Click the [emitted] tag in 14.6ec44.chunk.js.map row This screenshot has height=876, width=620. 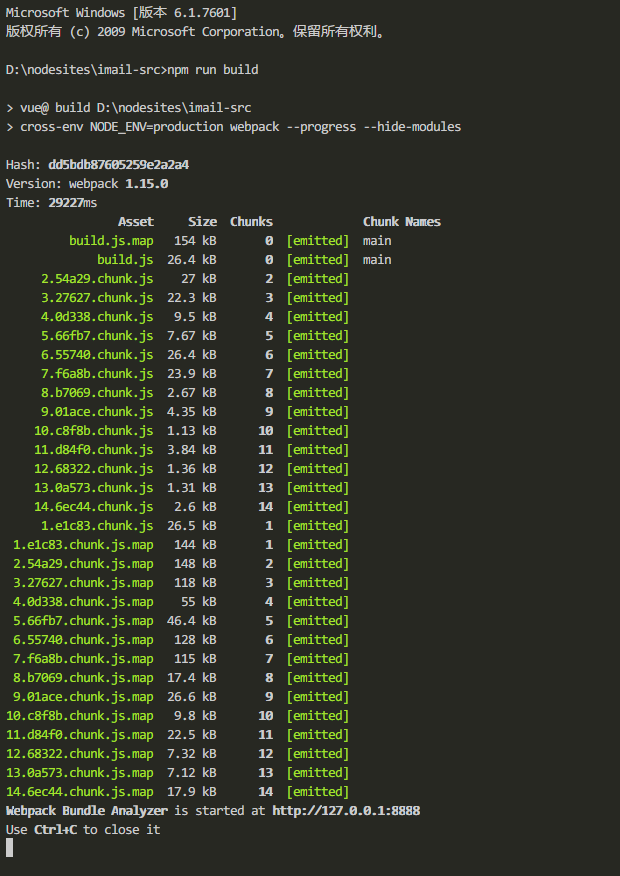(318, 792)
